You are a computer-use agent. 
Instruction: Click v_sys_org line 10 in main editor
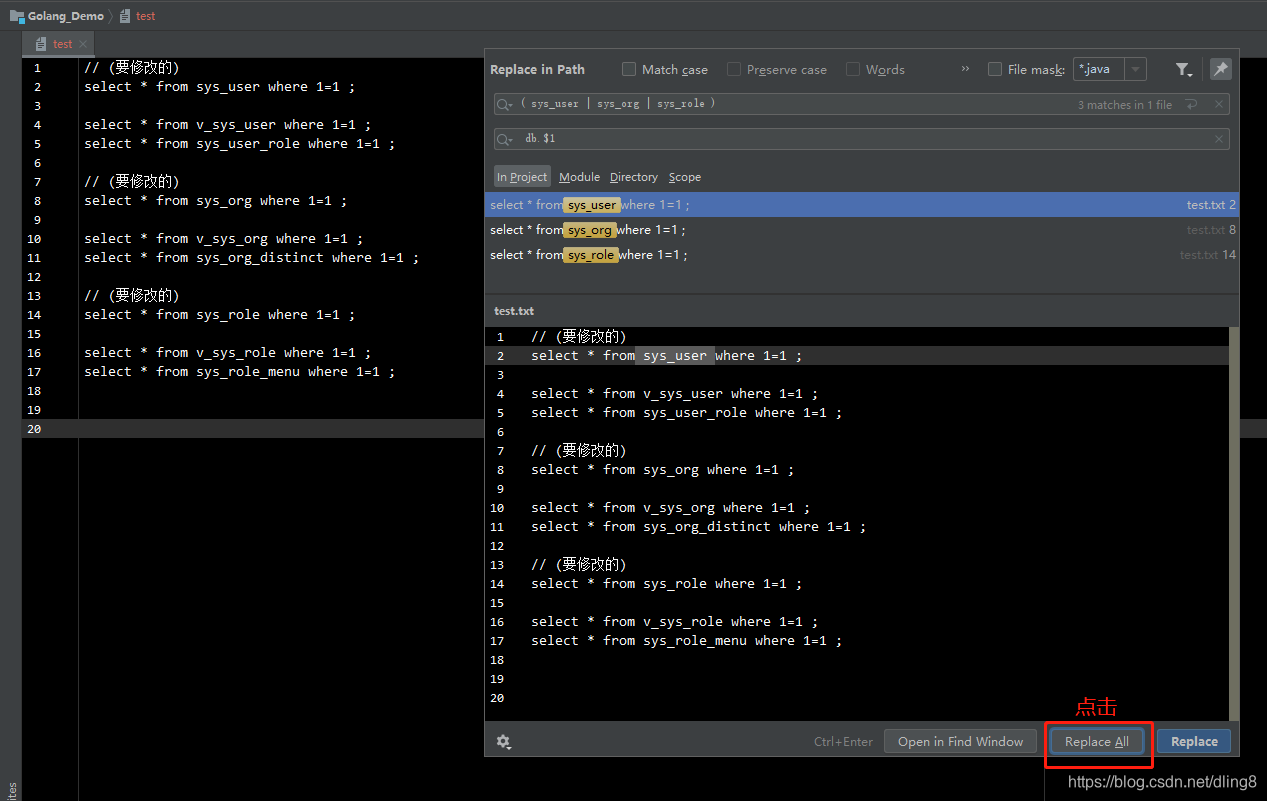224,238
